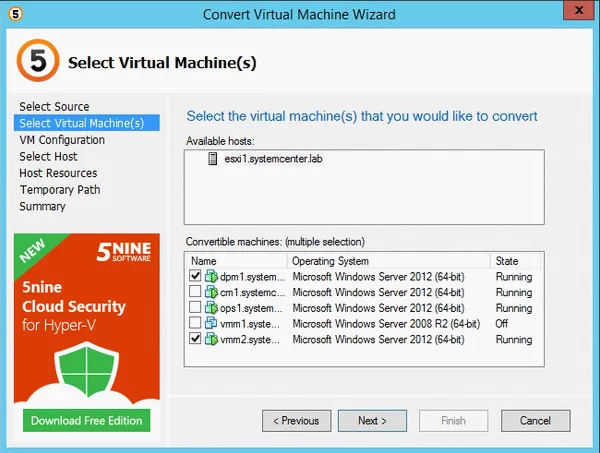Click the vmm2 virtual machine icon
Screen dimensions: 600x453
click(x=211, y=339)
